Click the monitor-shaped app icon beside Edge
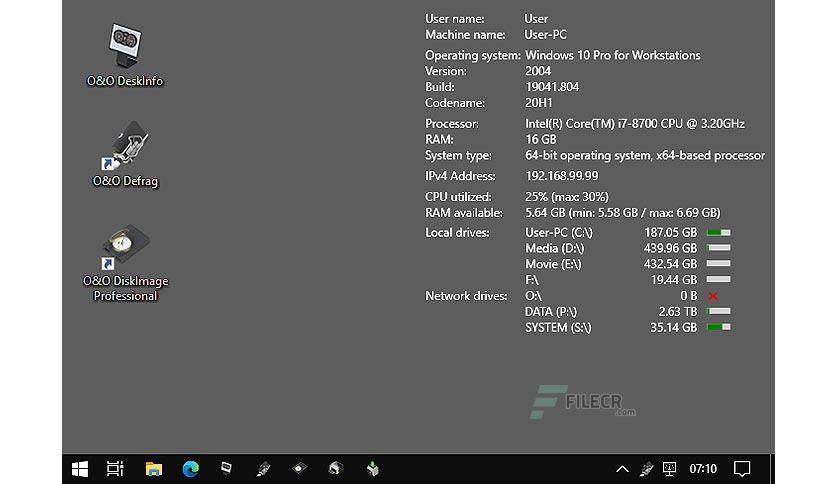Viewport: 836px width, 484px height. (x=226, y=468)
